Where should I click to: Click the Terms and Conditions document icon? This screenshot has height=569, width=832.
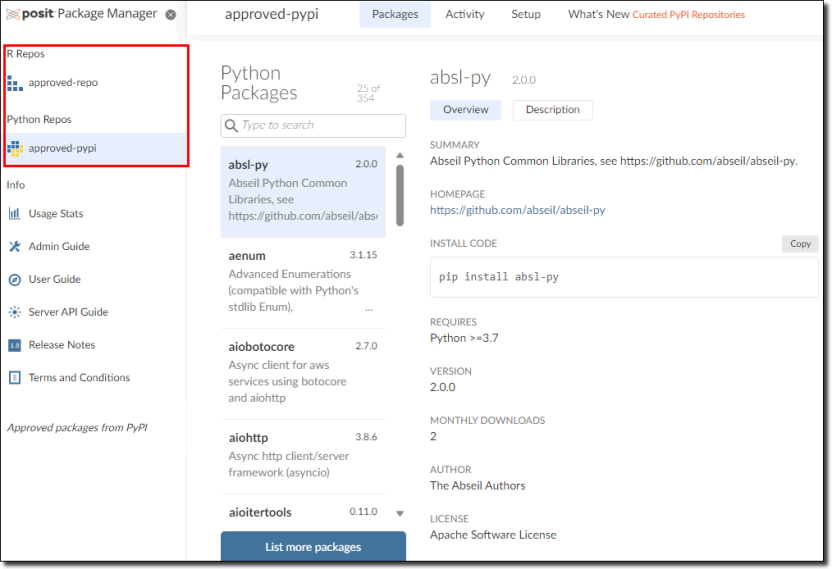(x=14, y=378)
